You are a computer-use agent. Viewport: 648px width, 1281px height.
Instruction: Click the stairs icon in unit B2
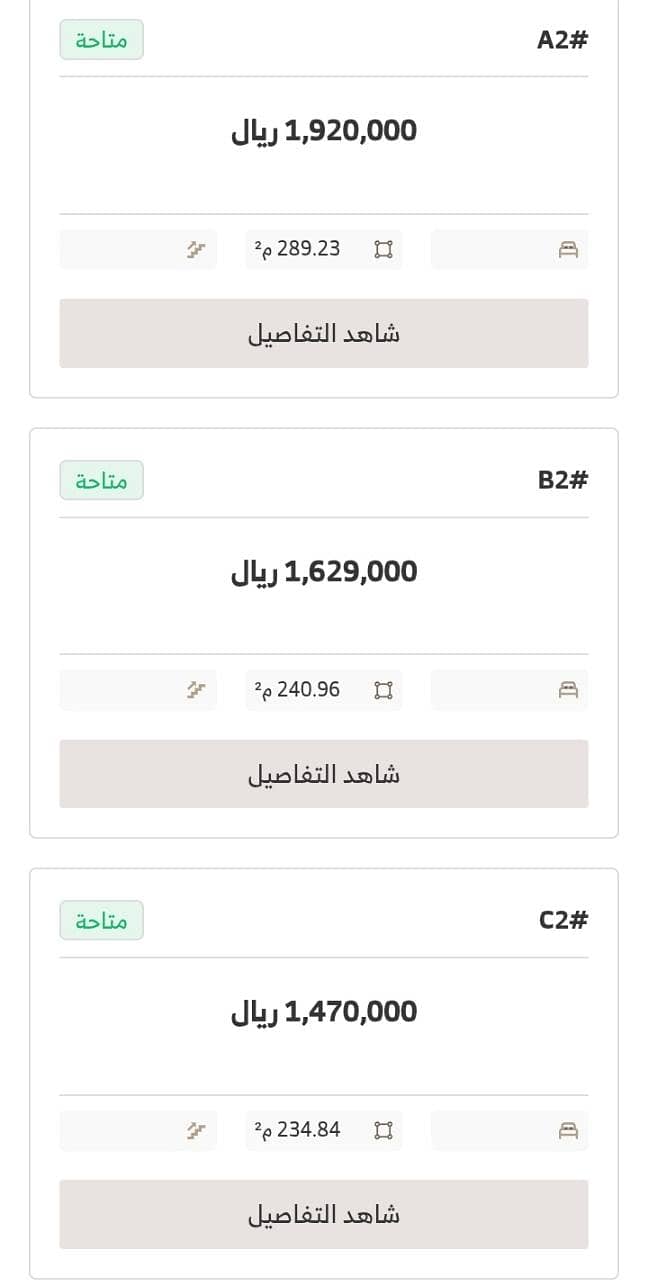coord(196,690)
